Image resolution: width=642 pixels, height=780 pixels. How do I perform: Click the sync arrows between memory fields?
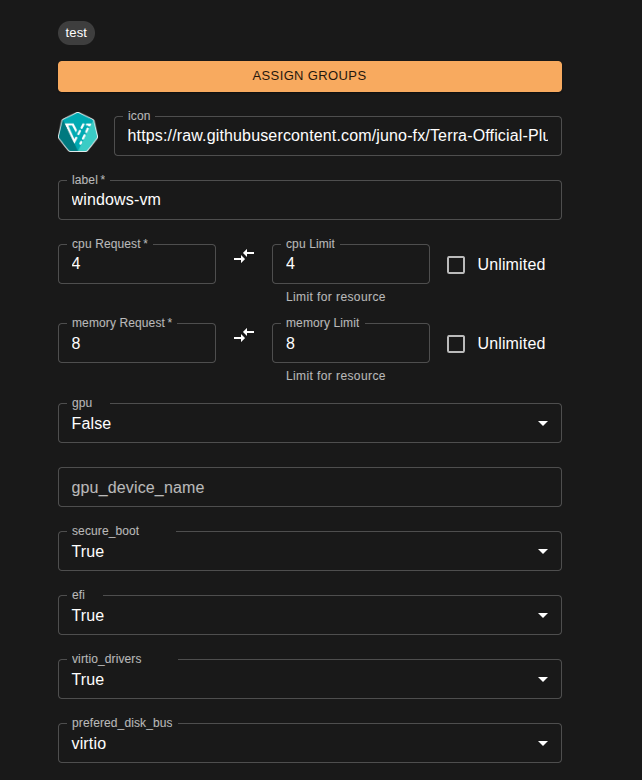pyautogui.click(x=244, y=337)
